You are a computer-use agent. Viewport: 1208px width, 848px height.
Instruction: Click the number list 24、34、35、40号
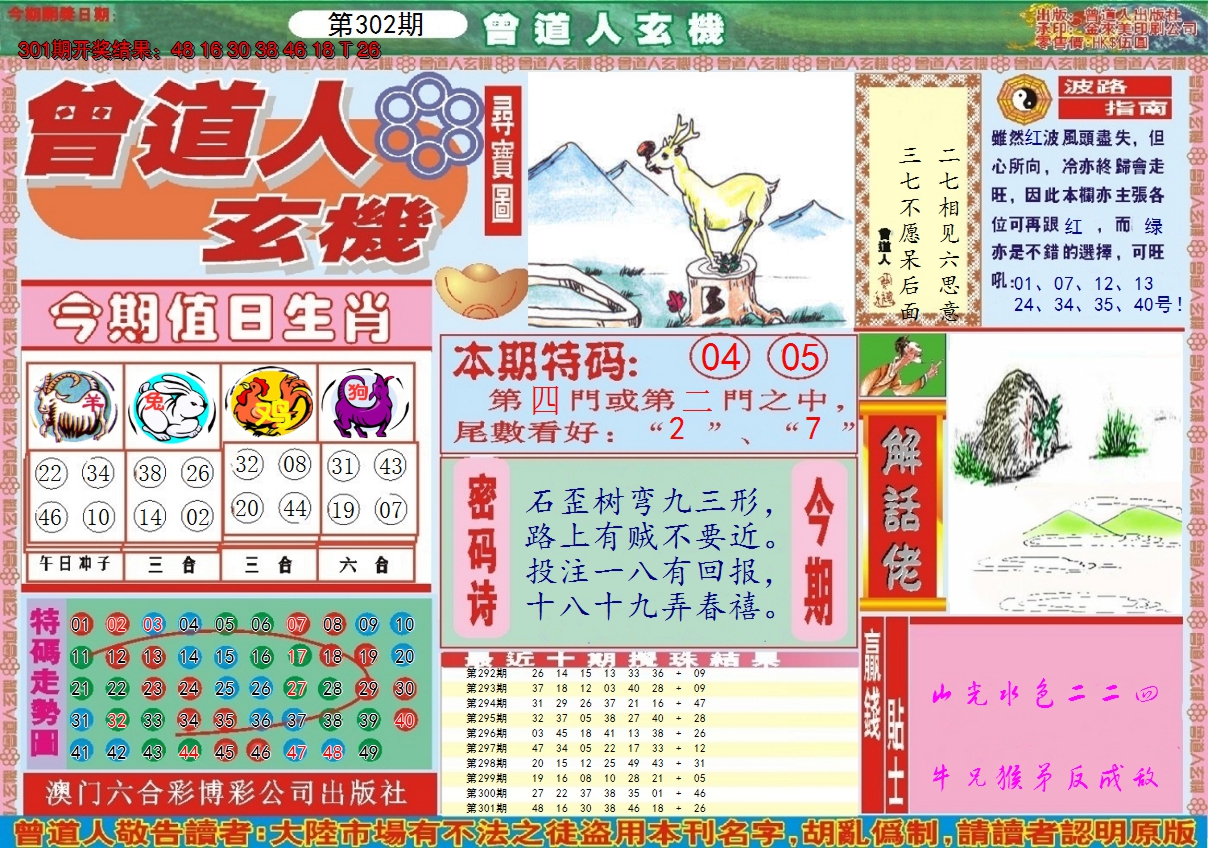[1098, 304]
